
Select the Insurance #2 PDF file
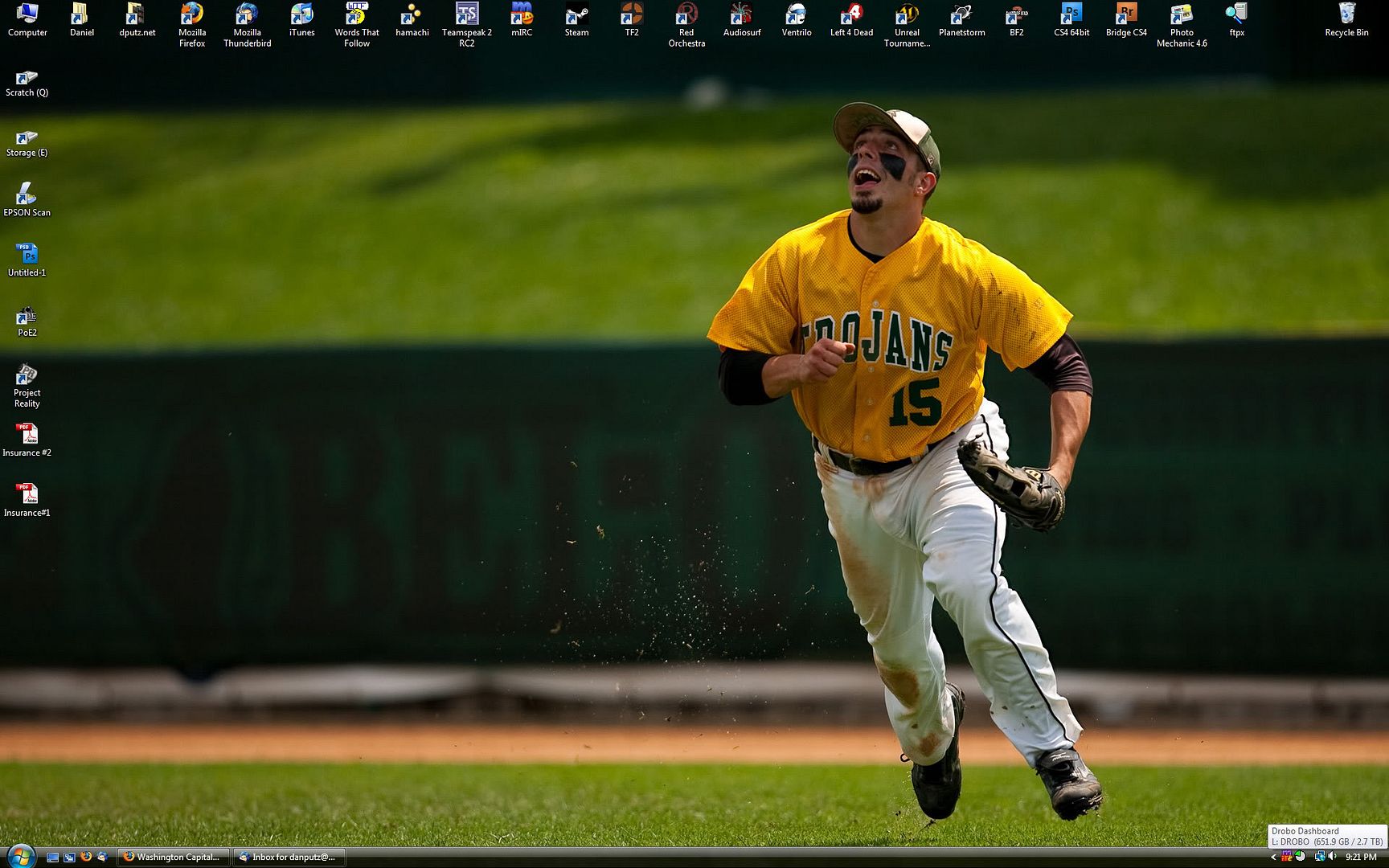(x=27, y=435)
